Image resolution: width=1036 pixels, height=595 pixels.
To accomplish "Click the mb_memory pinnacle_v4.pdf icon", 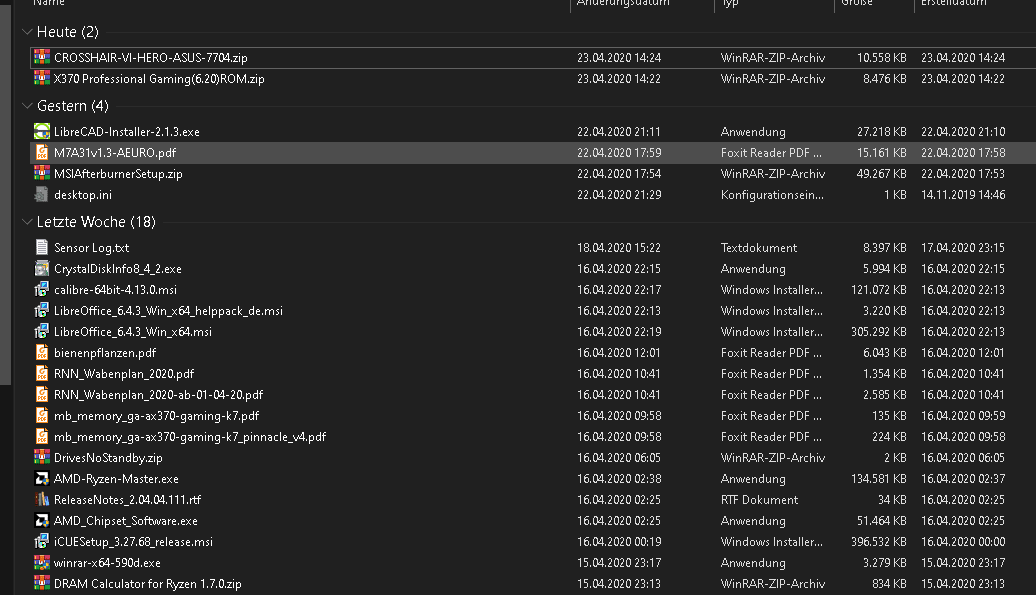I will click(42, 437).
